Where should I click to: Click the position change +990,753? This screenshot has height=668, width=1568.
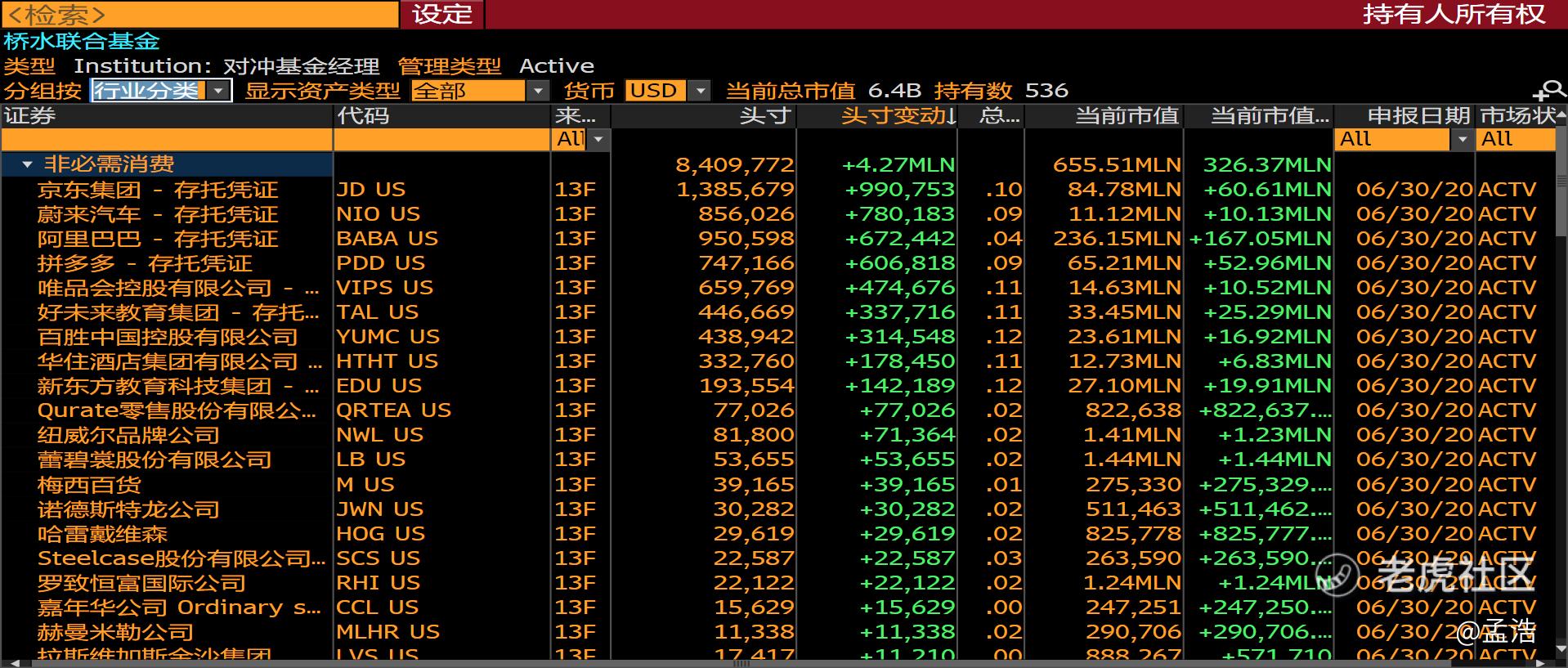tap(900, 190)
